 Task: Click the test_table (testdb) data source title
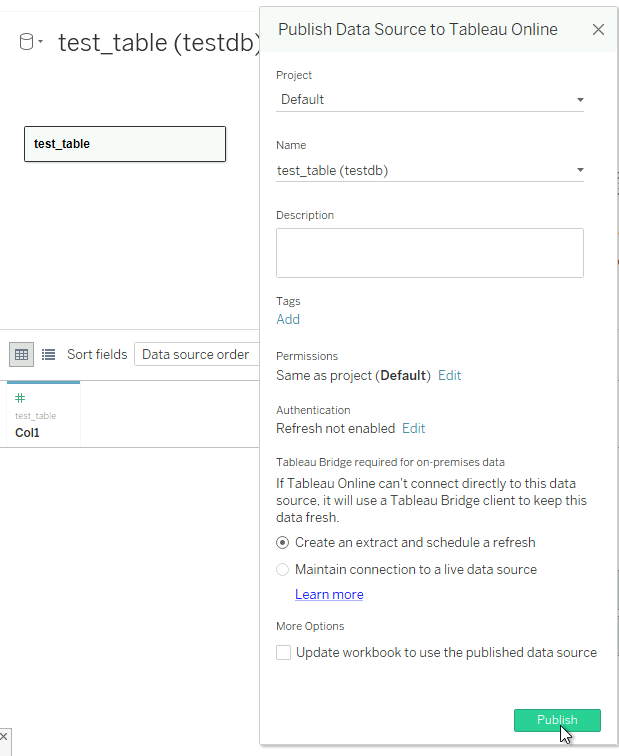click(160, 42)
